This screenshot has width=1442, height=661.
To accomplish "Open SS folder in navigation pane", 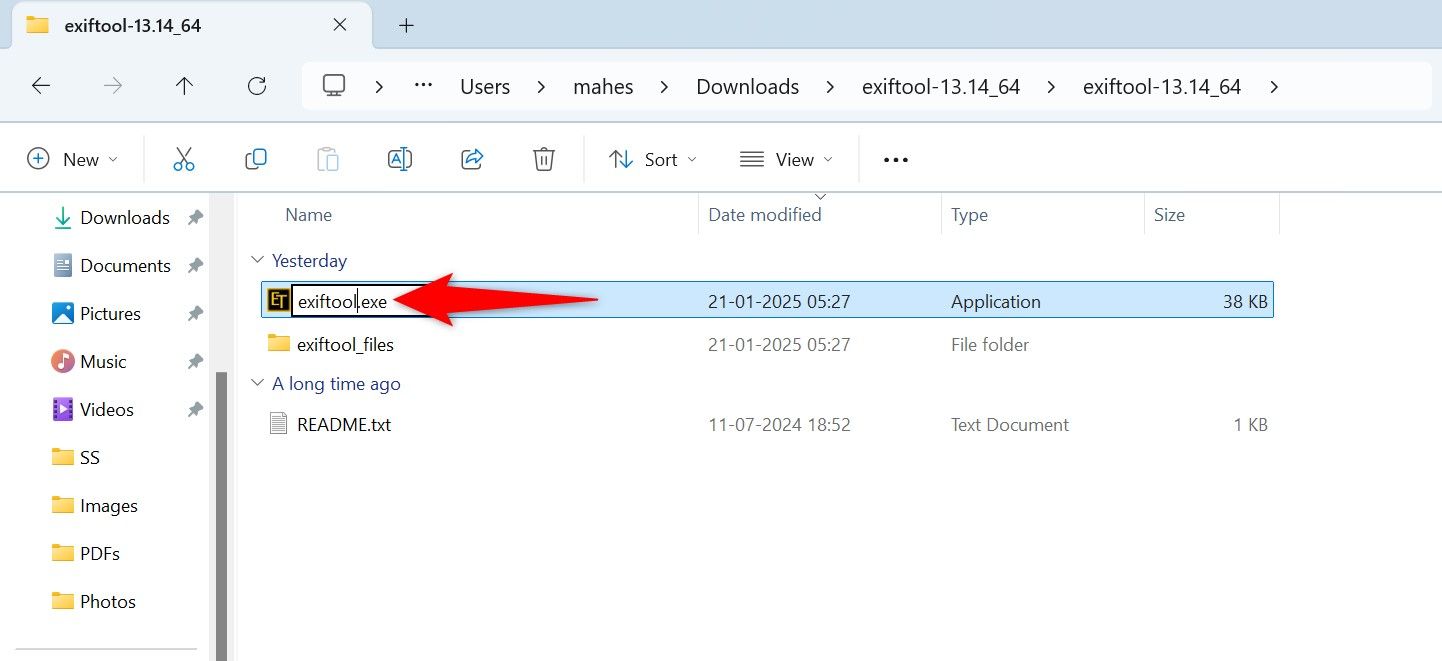I will (90, 457).
